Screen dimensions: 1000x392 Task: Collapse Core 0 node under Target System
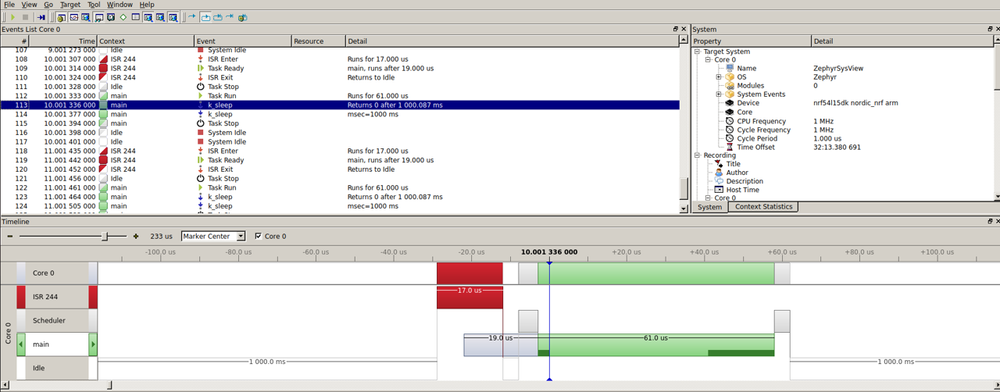[x=708, y=60]
